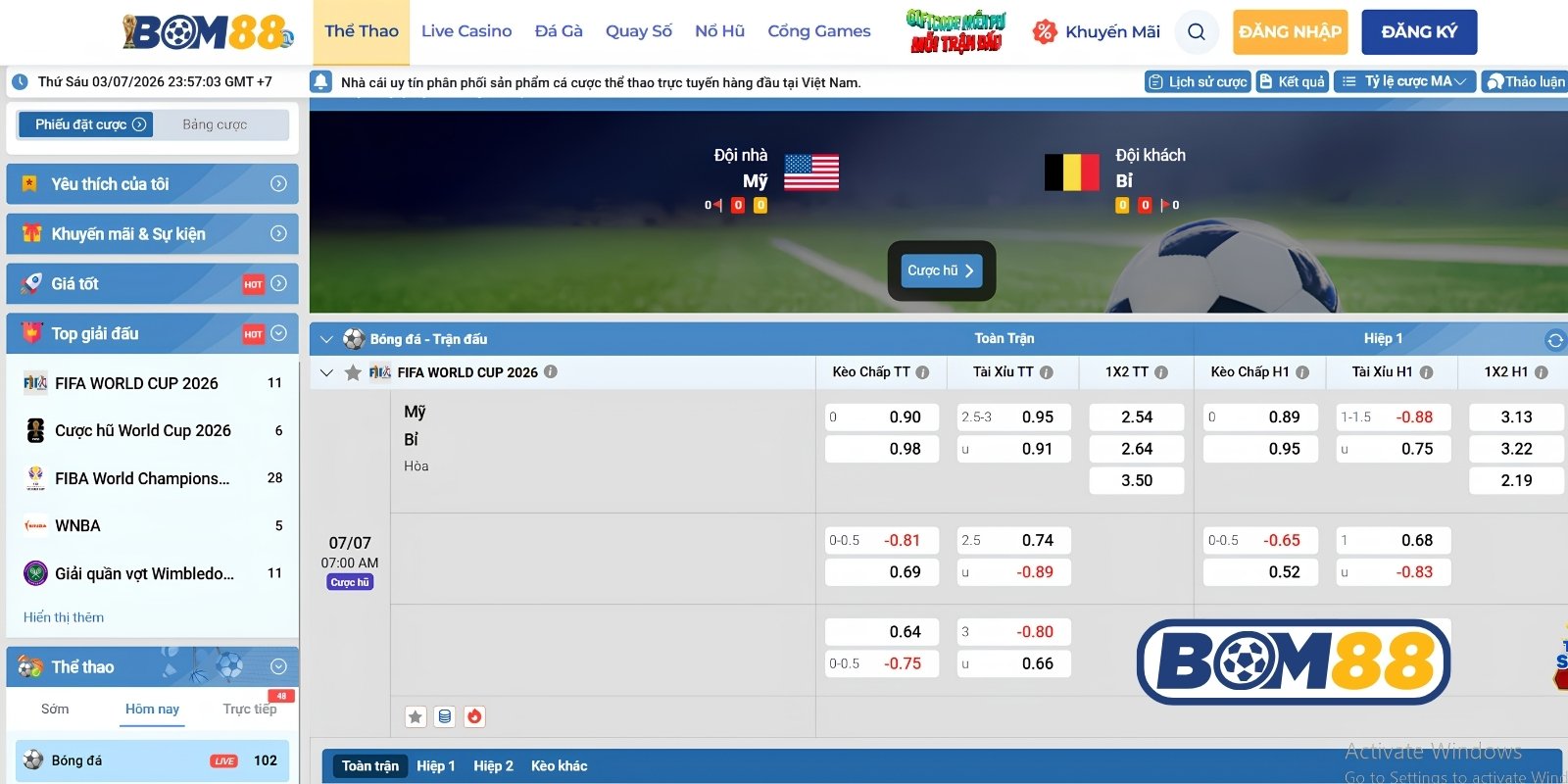Select the Hôm nay tab
The image size is (1568, 784).
click(152, 709)
